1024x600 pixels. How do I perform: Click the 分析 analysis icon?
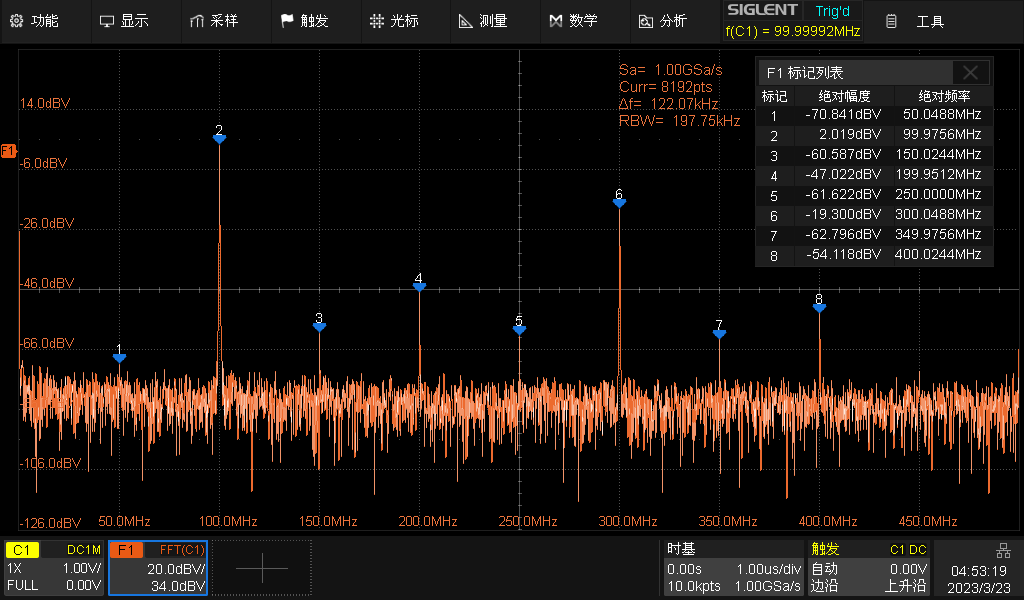pos(646,20)
